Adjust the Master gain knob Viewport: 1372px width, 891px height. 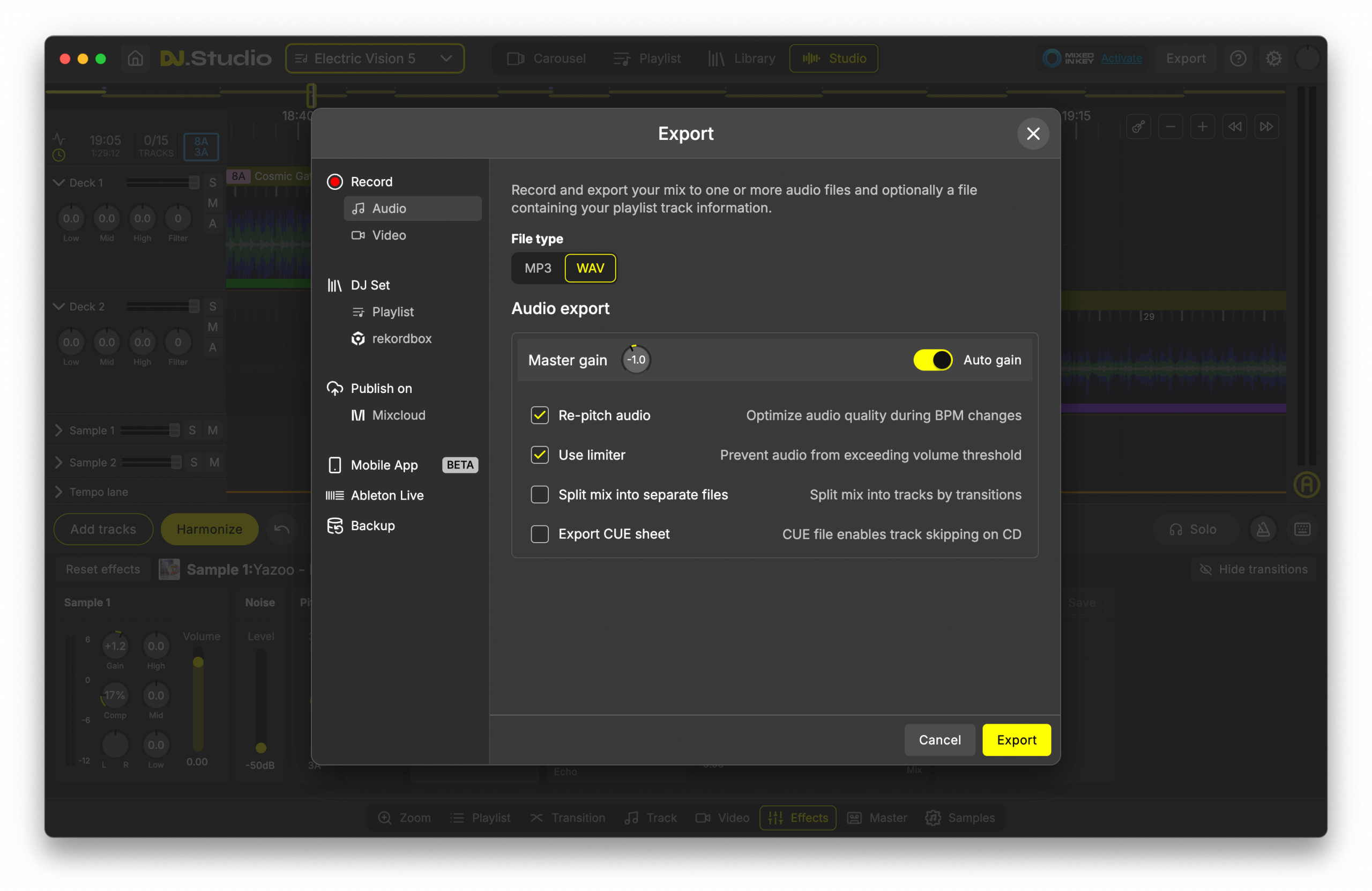pos(636,360)
